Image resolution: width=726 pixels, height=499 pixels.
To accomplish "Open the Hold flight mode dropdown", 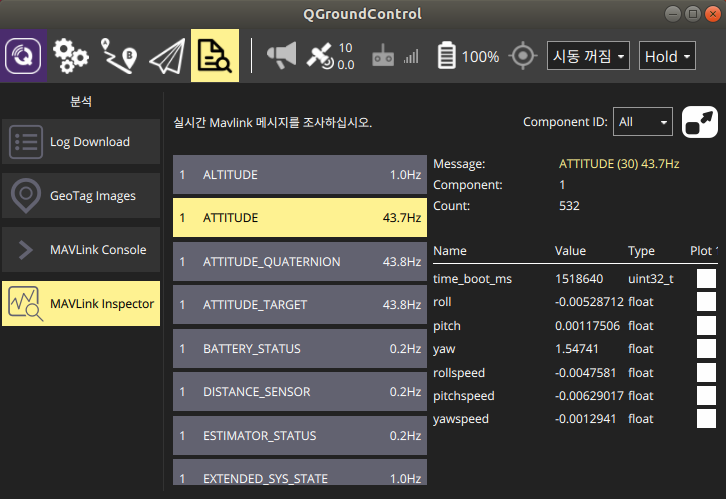I will 667,56.
